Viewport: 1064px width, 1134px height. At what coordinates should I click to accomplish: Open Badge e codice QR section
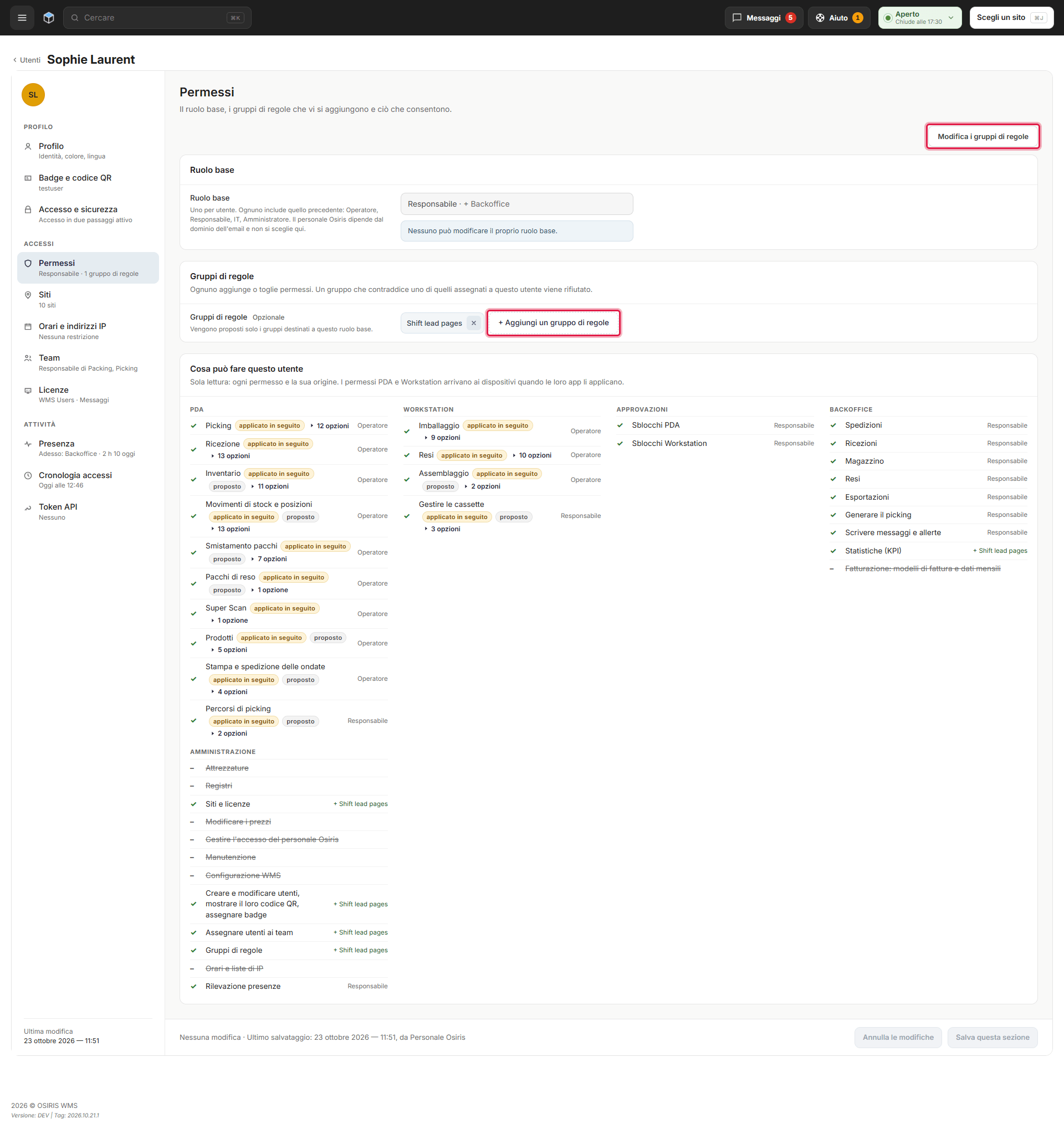pos(88,182)
